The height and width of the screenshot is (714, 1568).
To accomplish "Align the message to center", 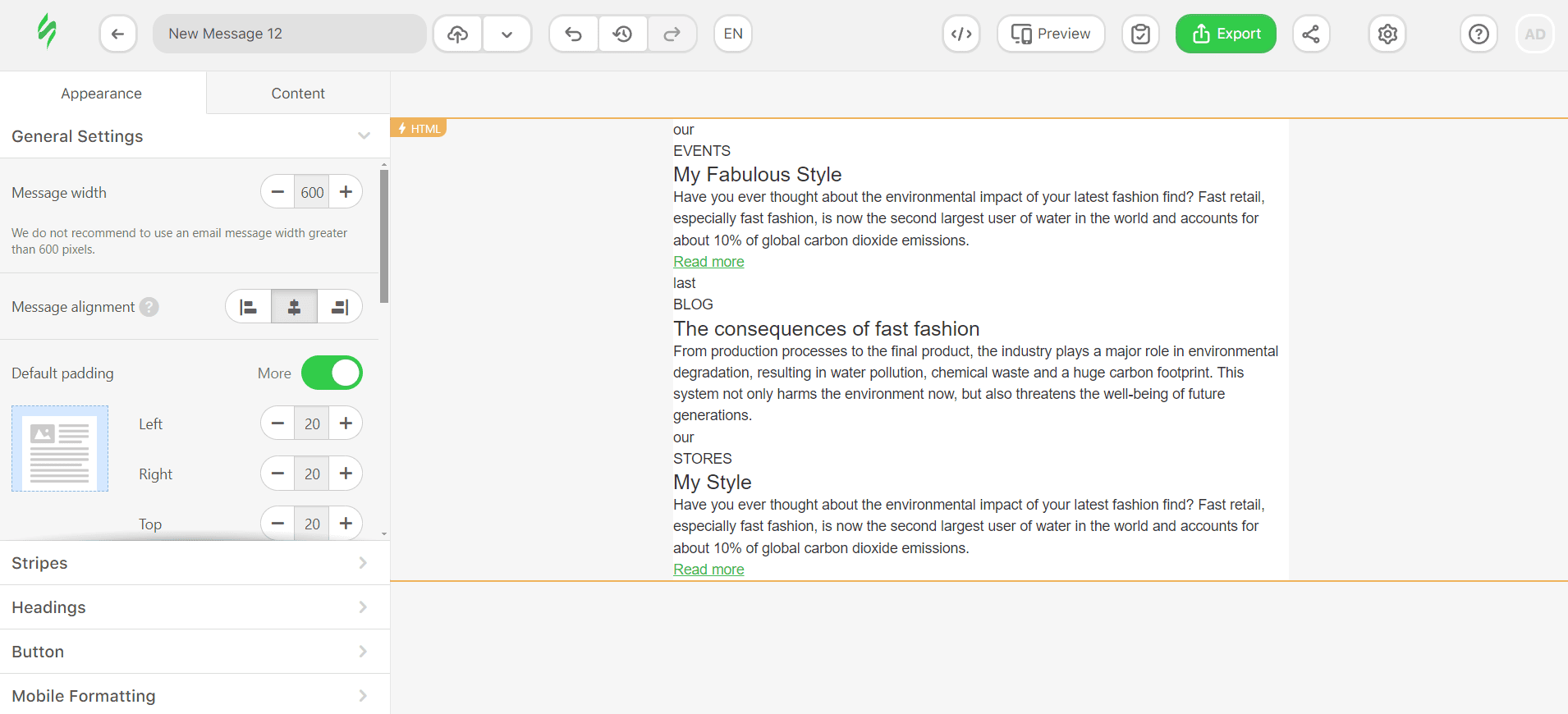I will click(294, 307).
